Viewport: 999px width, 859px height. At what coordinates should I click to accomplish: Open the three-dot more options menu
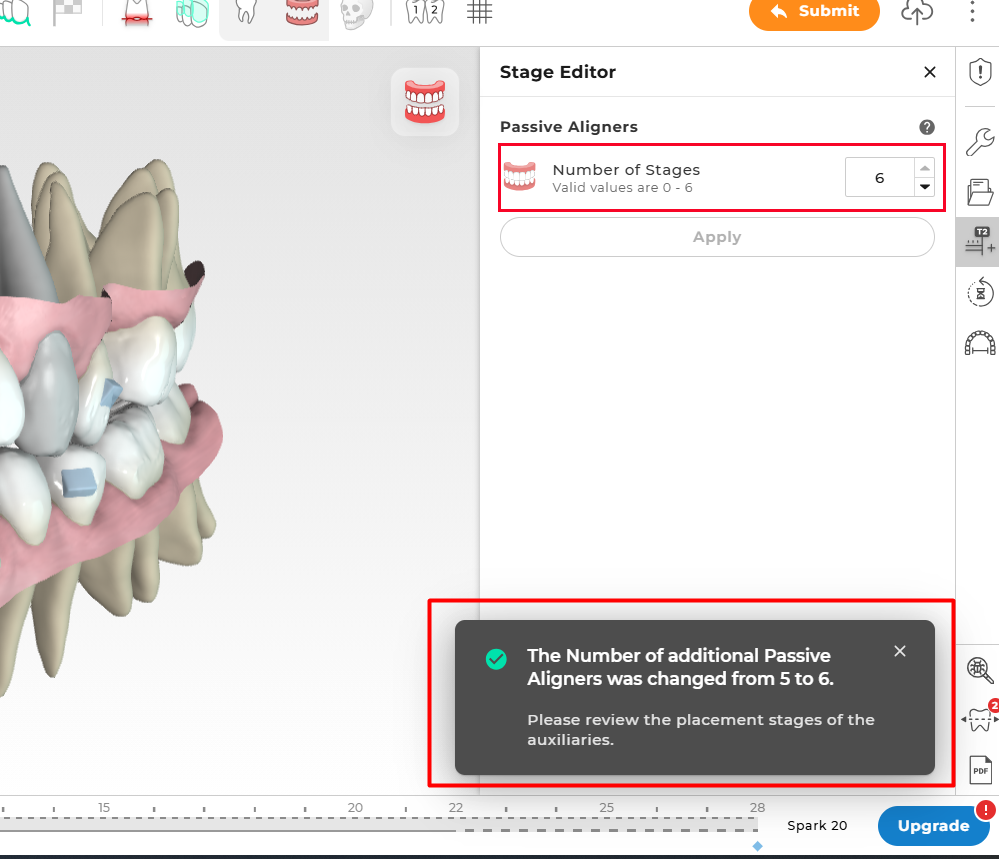[x=972, y=11]
